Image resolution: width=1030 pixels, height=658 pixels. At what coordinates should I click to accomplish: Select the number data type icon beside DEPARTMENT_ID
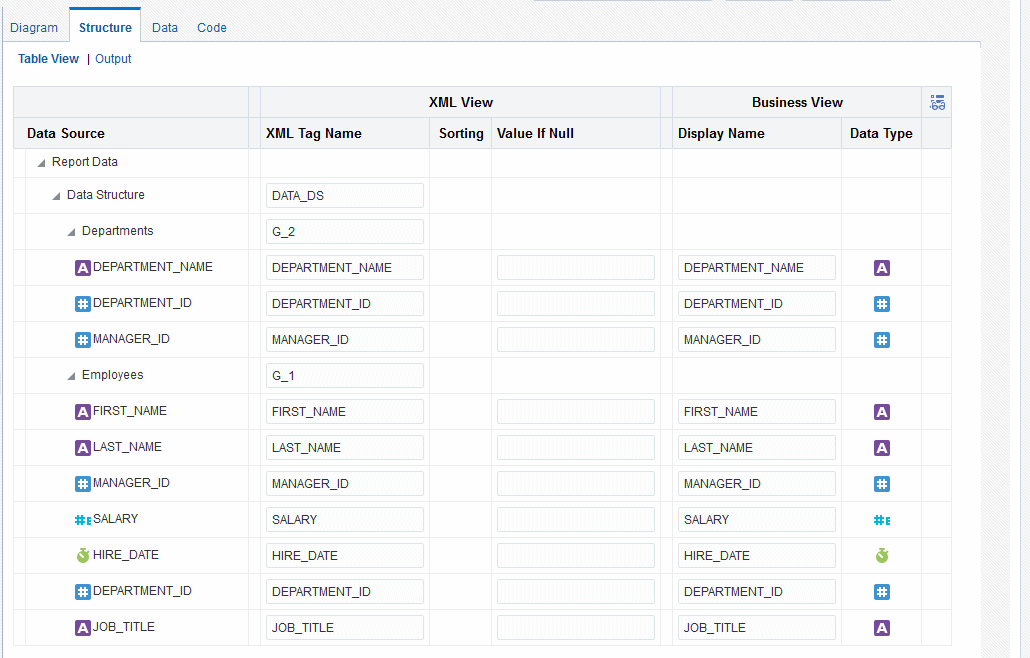point(81,303)
